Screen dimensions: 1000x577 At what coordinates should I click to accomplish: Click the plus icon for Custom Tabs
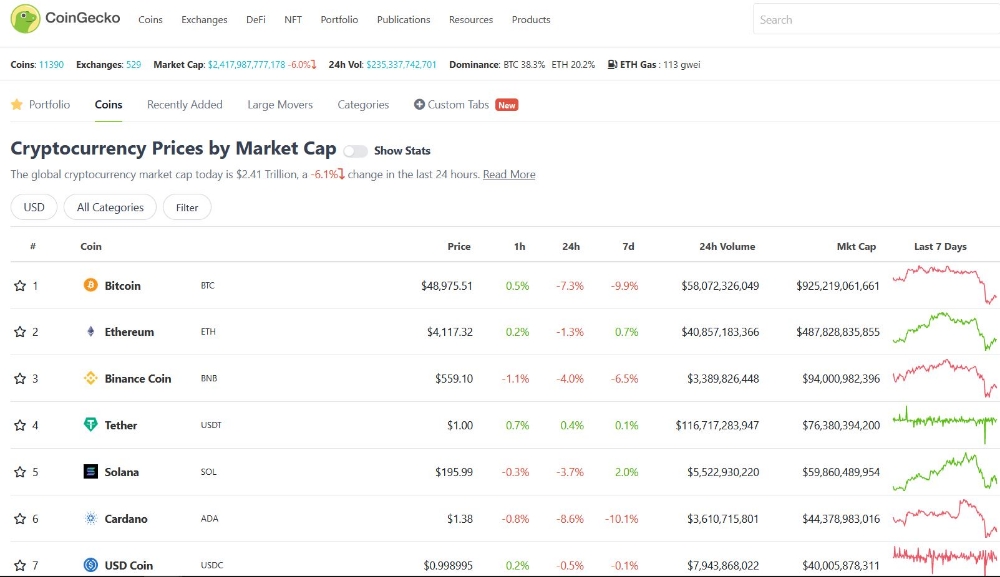click(419, 105)
